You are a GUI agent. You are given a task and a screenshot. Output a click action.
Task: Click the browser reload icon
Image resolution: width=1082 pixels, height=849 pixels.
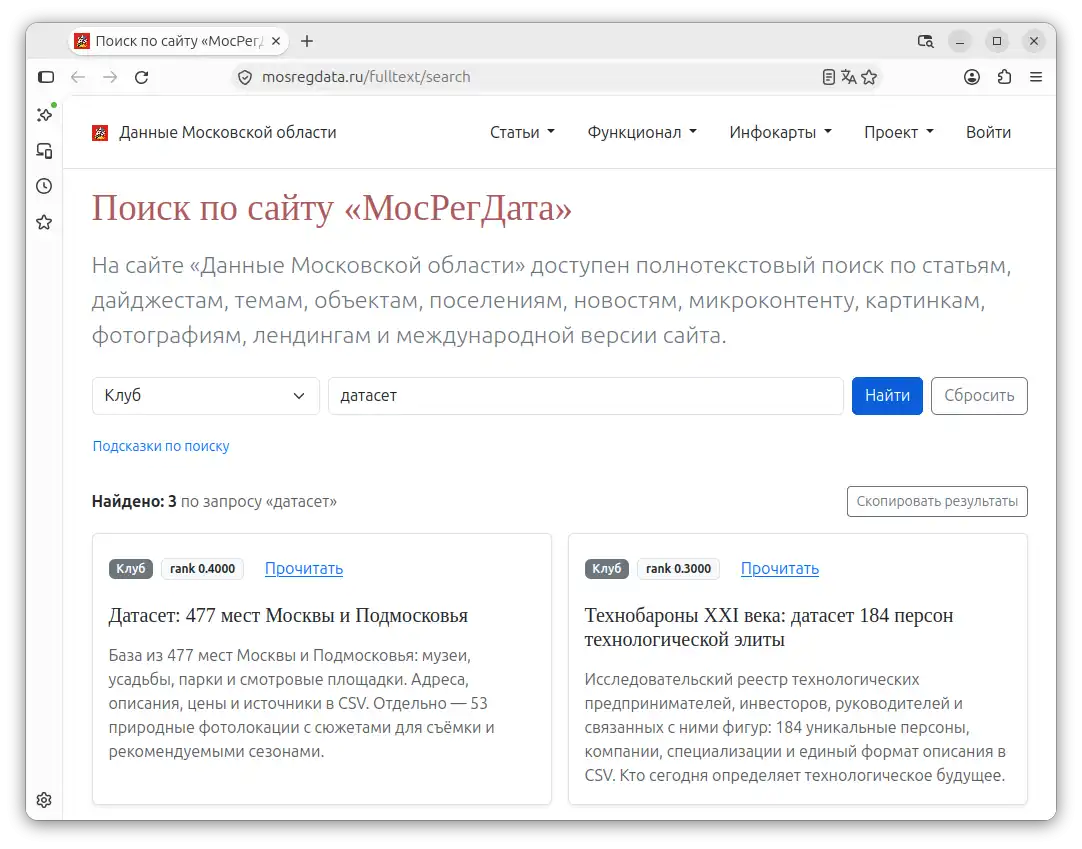[141, 77]
